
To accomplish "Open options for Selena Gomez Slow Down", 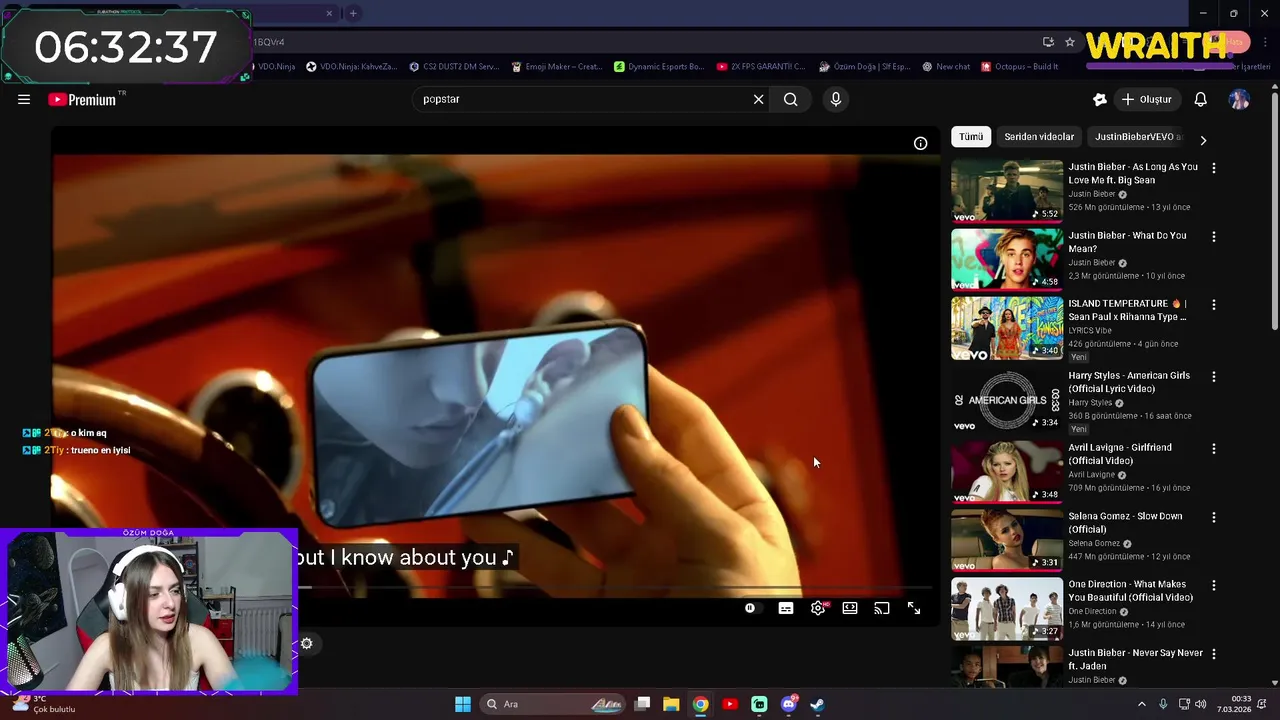I will click(1214, 517).
